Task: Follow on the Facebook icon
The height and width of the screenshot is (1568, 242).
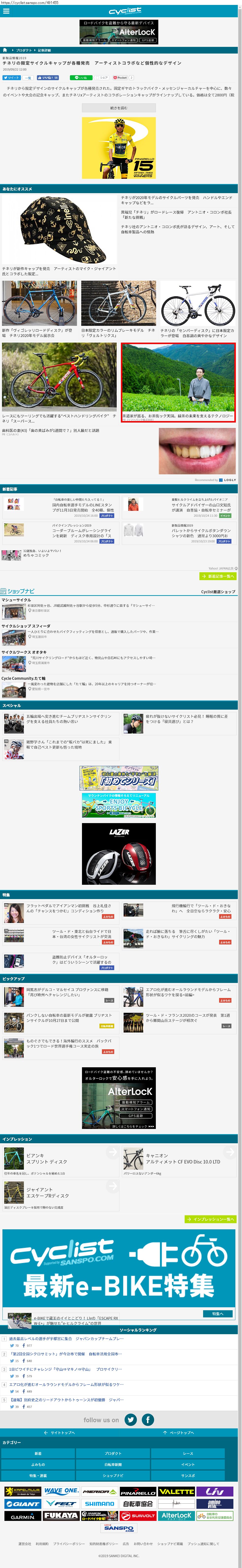Action: point(148,1420)
